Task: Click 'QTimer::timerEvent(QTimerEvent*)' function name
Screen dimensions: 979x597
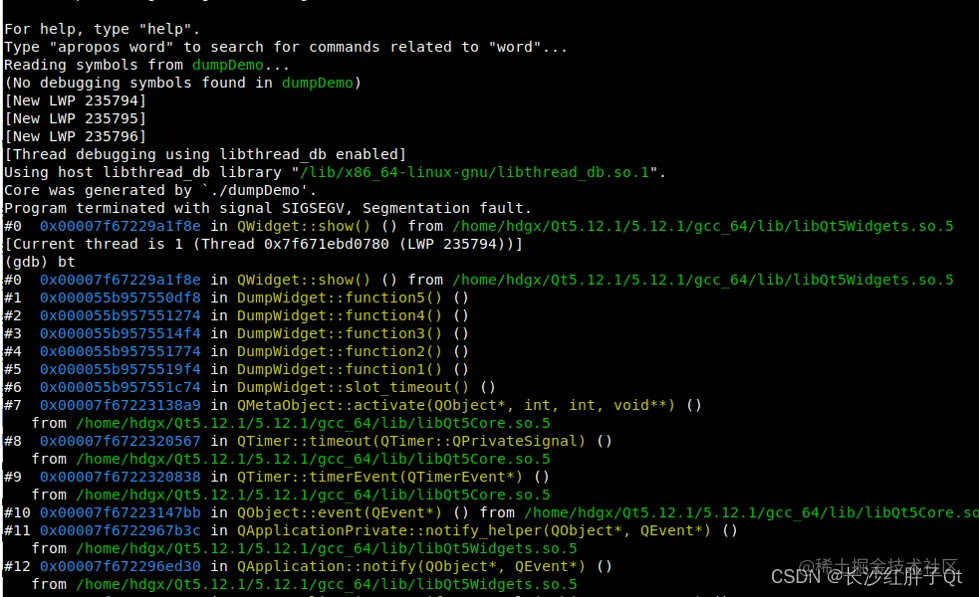Action: tap(380, 477)
